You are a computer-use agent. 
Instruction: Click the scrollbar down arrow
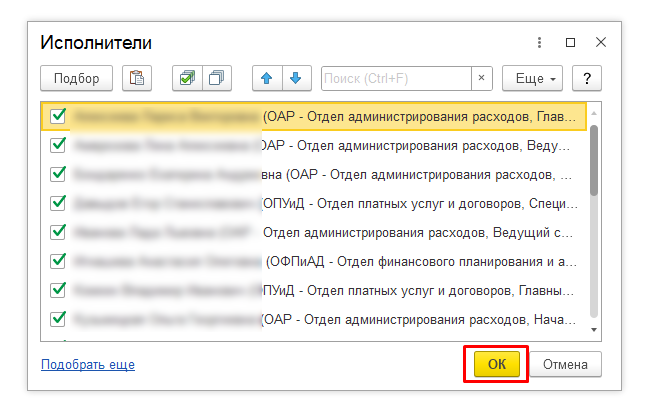594,329
